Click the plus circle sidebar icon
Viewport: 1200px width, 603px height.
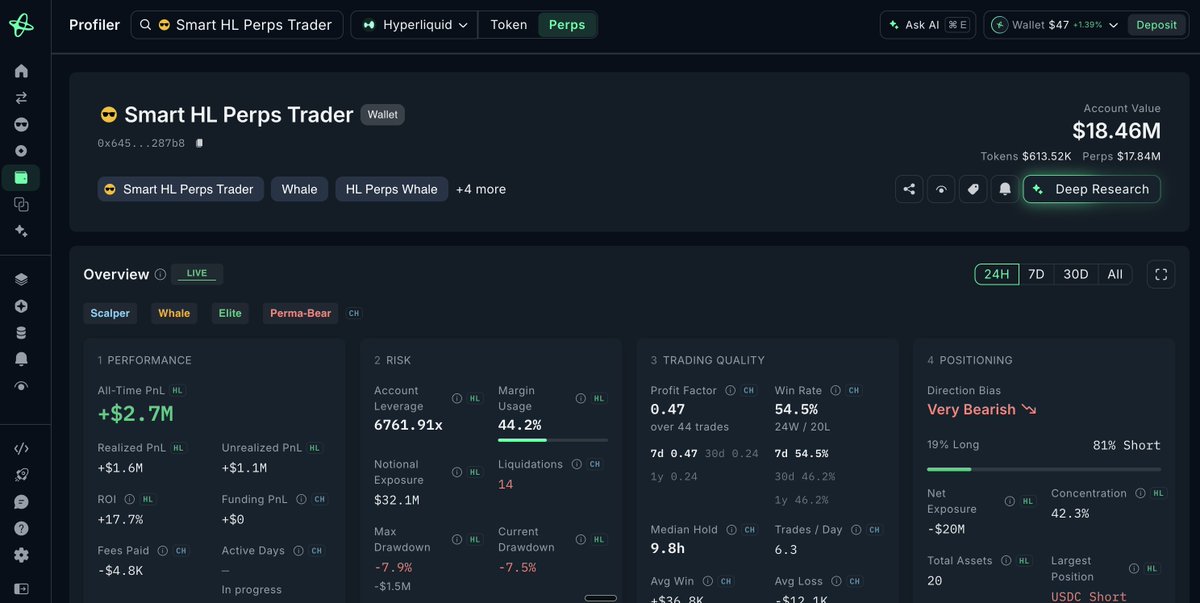[21, 306]
